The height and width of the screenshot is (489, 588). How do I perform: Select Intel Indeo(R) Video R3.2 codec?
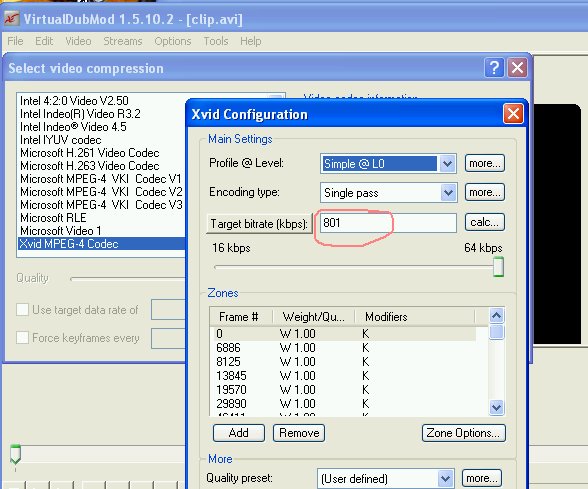tap(80, 114)
